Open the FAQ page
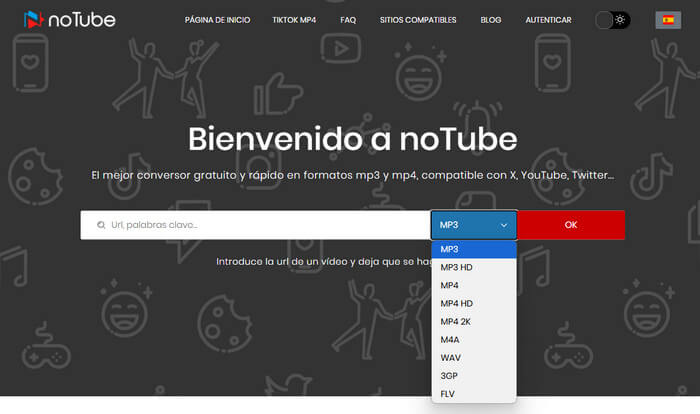Screen dimensions: 700x414 (x=348, y=20)
